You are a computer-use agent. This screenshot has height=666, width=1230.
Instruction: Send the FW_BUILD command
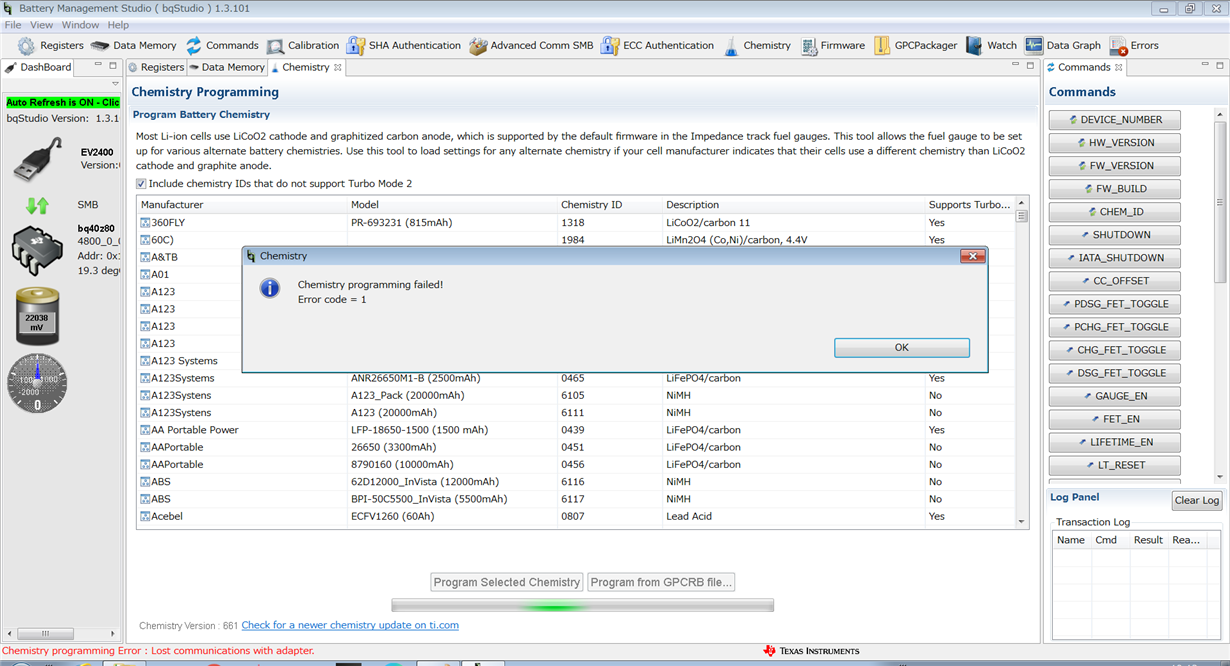click(1115, 189)
